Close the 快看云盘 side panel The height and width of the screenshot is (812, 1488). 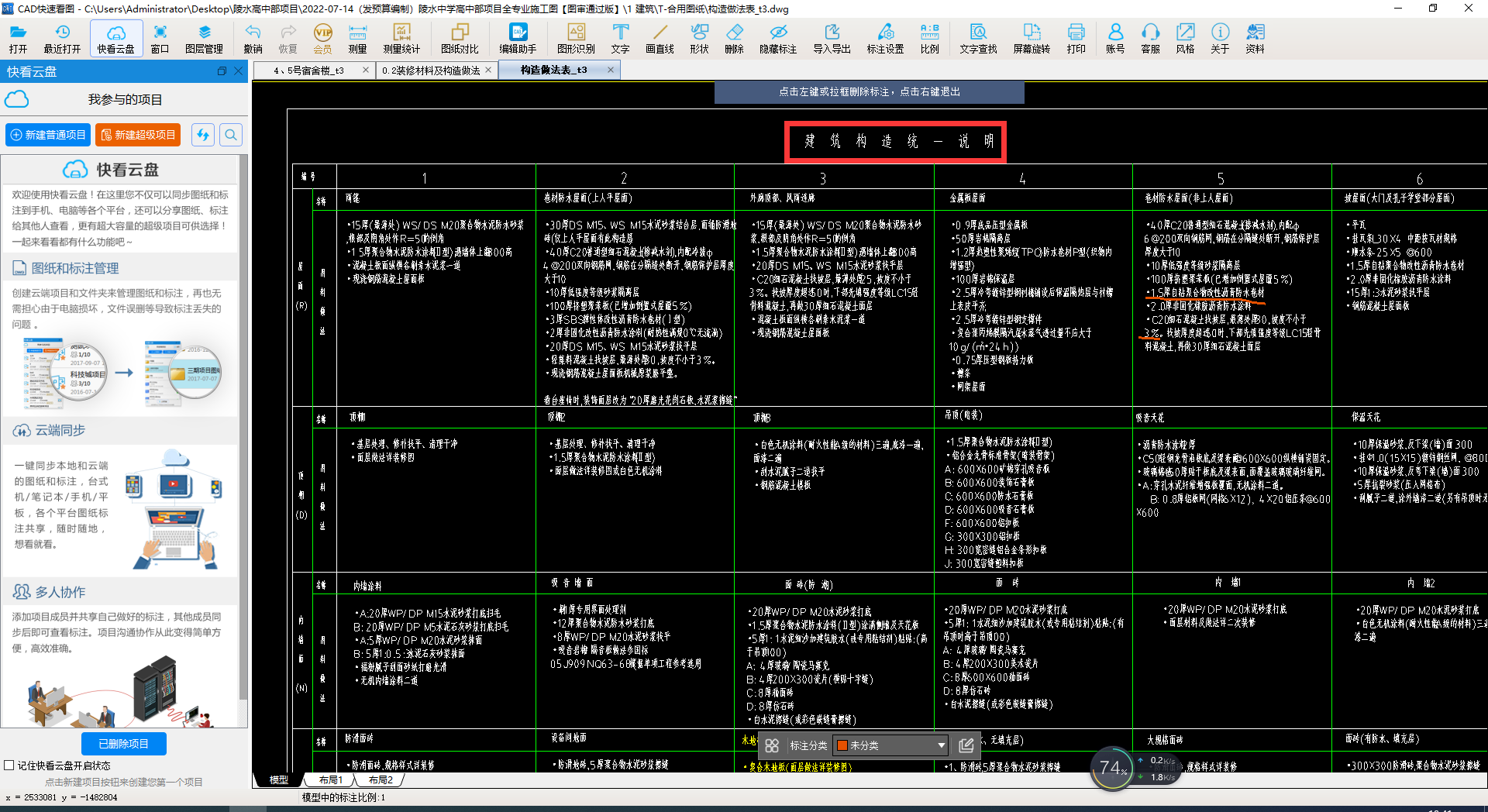238,71
